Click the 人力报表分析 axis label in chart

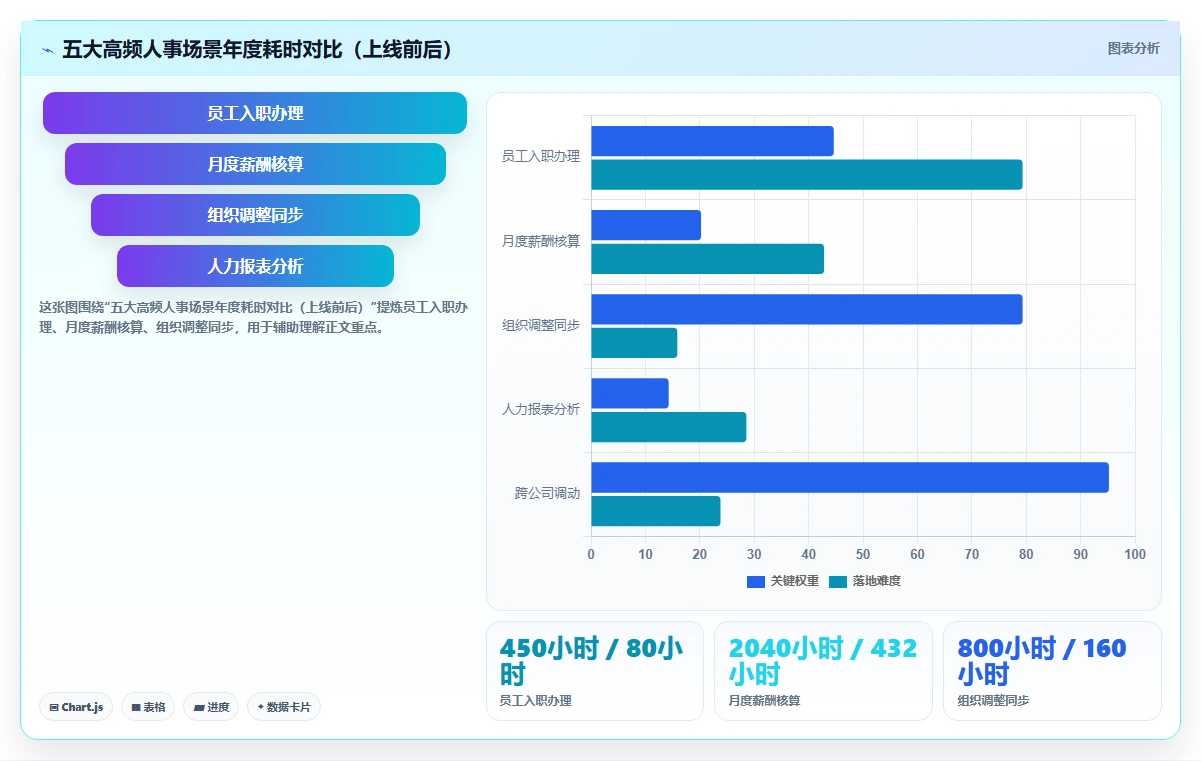click(541, 409)
